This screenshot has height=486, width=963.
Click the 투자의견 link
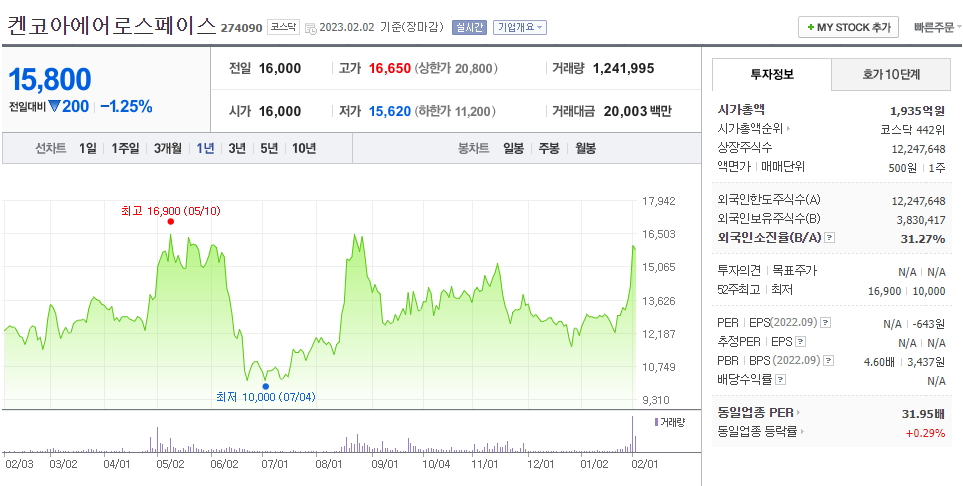click(739, 270)
